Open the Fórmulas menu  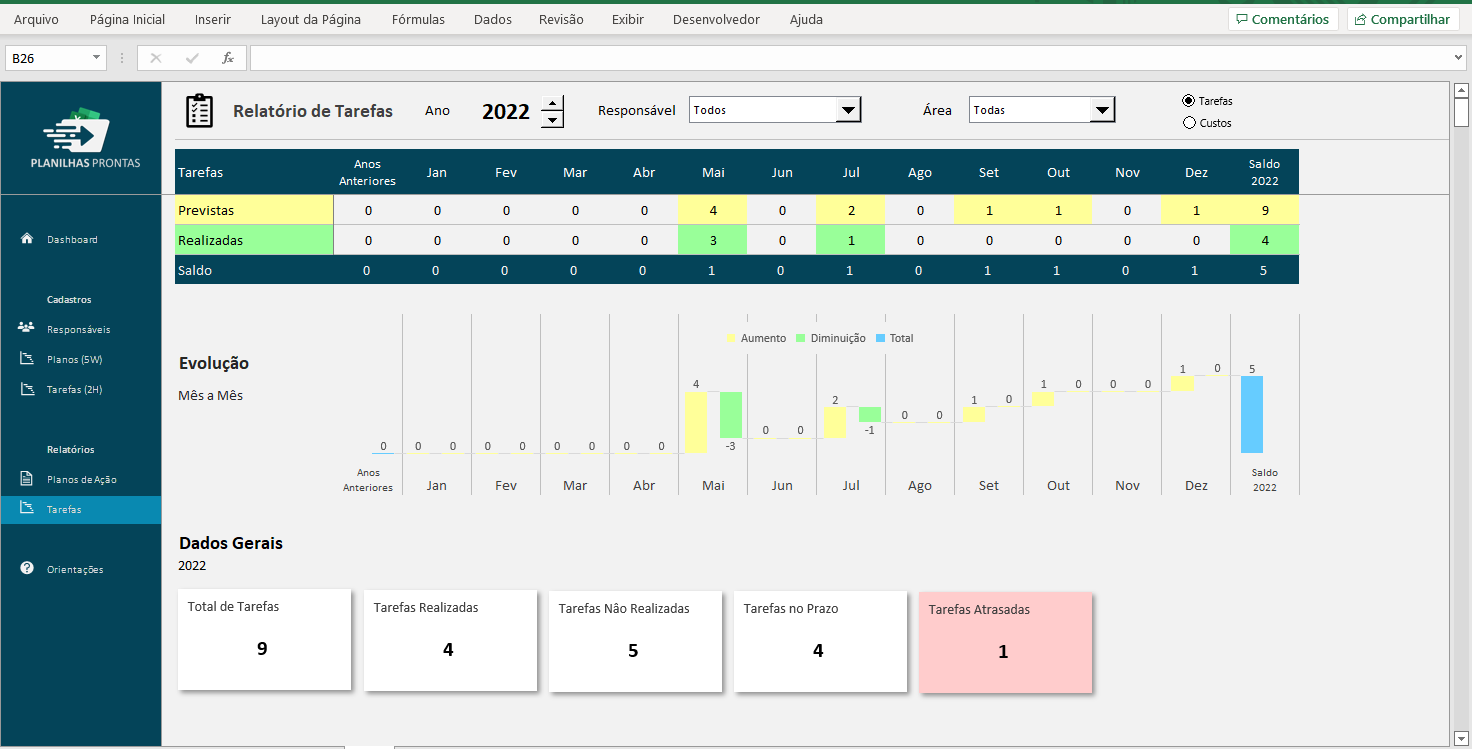pyautogui.click(x=417, y=18)
